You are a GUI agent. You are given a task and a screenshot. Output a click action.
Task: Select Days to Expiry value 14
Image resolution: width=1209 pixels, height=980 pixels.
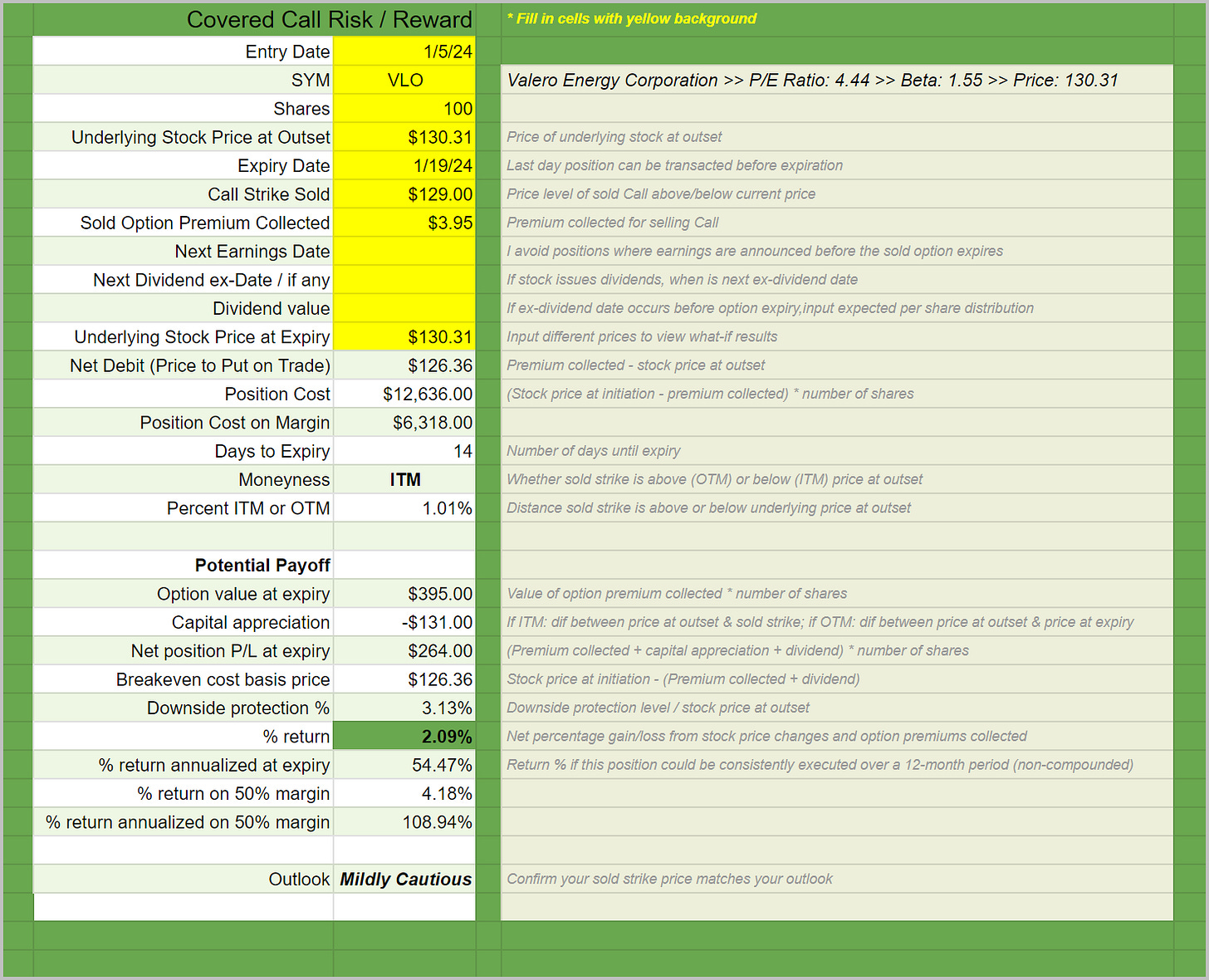coord(404,451)
